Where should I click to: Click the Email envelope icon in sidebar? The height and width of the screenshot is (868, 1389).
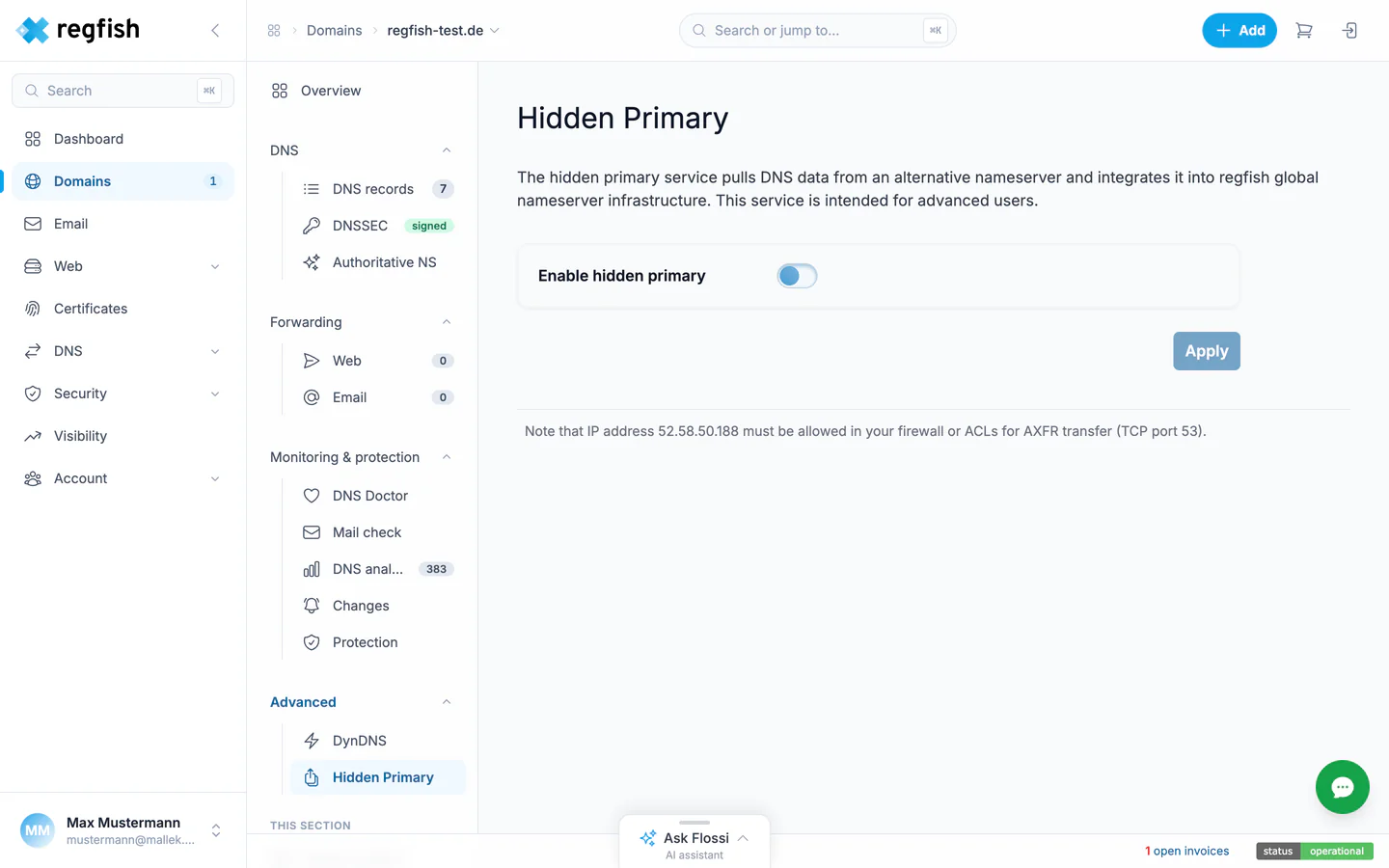(x=33, y=224)
